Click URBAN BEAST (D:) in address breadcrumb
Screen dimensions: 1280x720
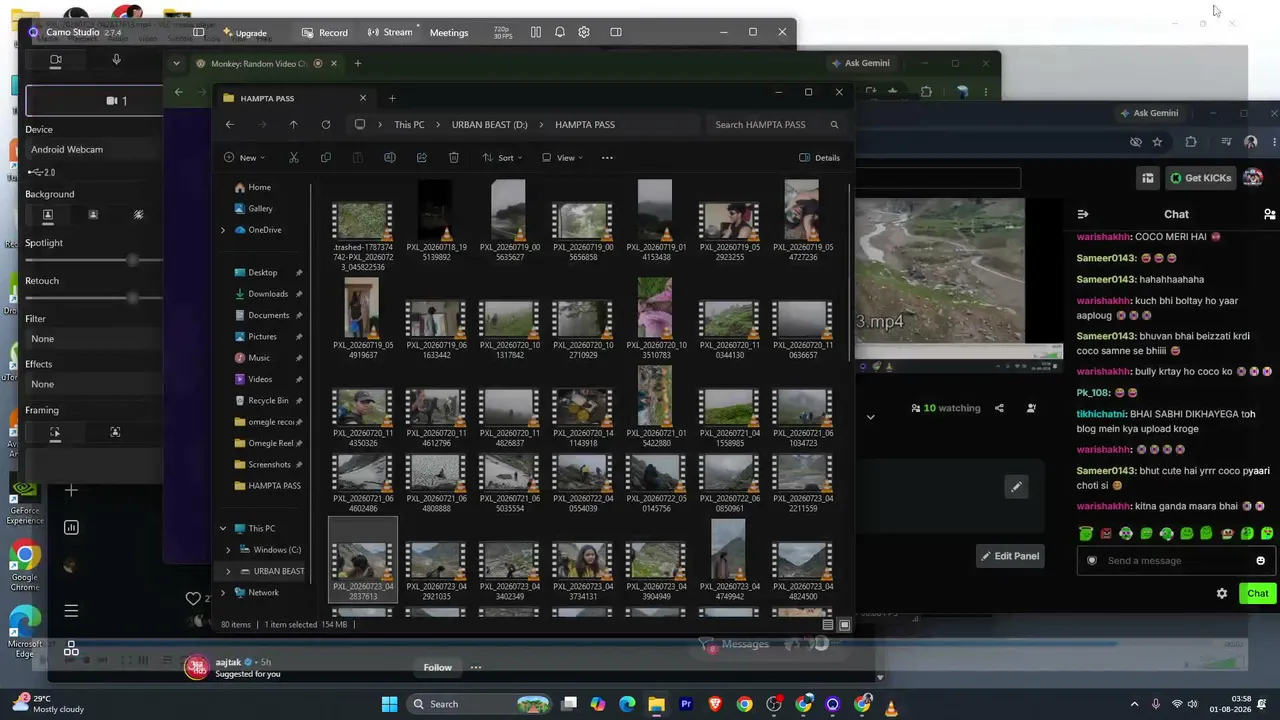[x=490, y=125]
